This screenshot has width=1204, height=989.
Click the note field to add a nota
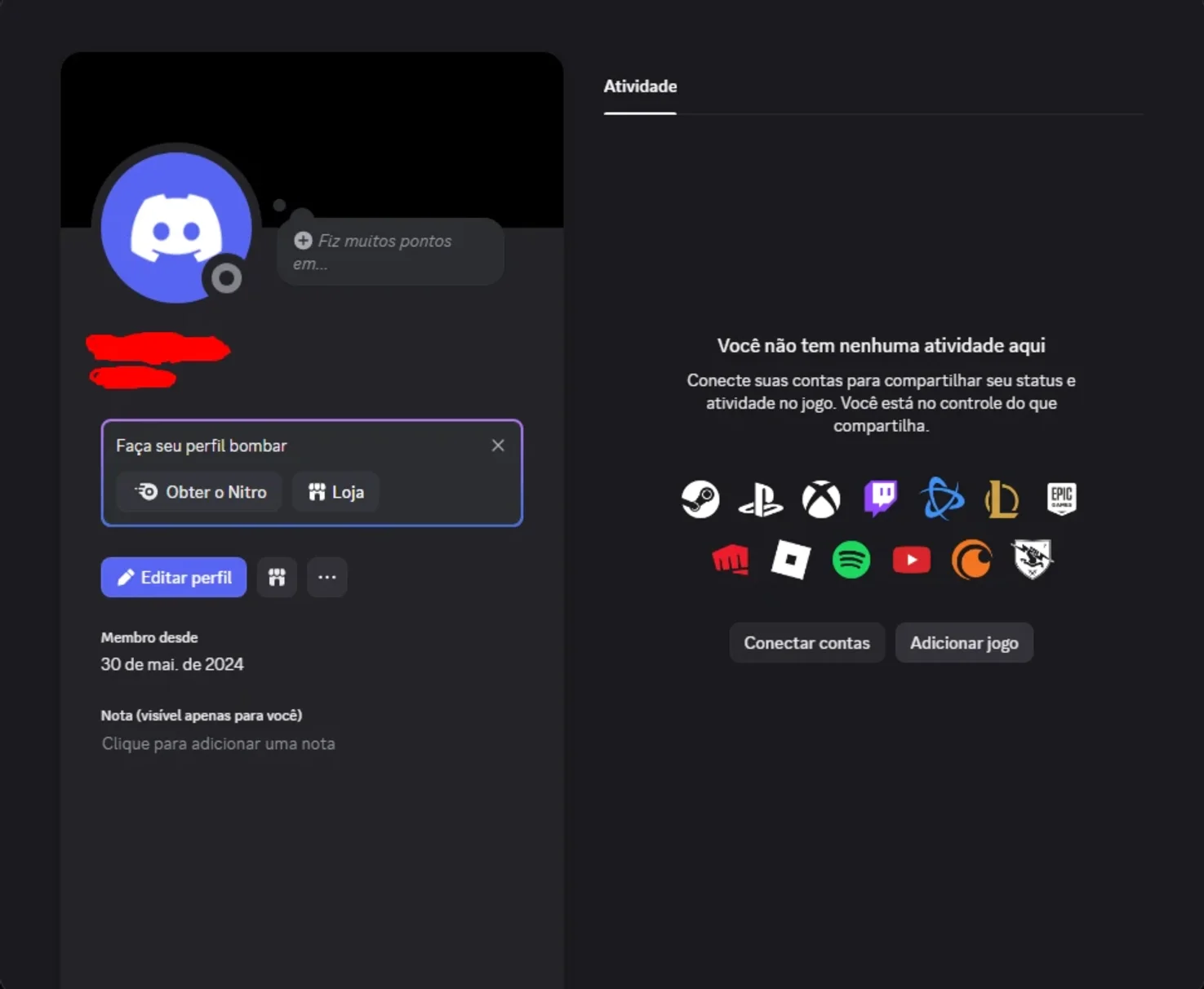pyautogui.click(x=219, y=743)
